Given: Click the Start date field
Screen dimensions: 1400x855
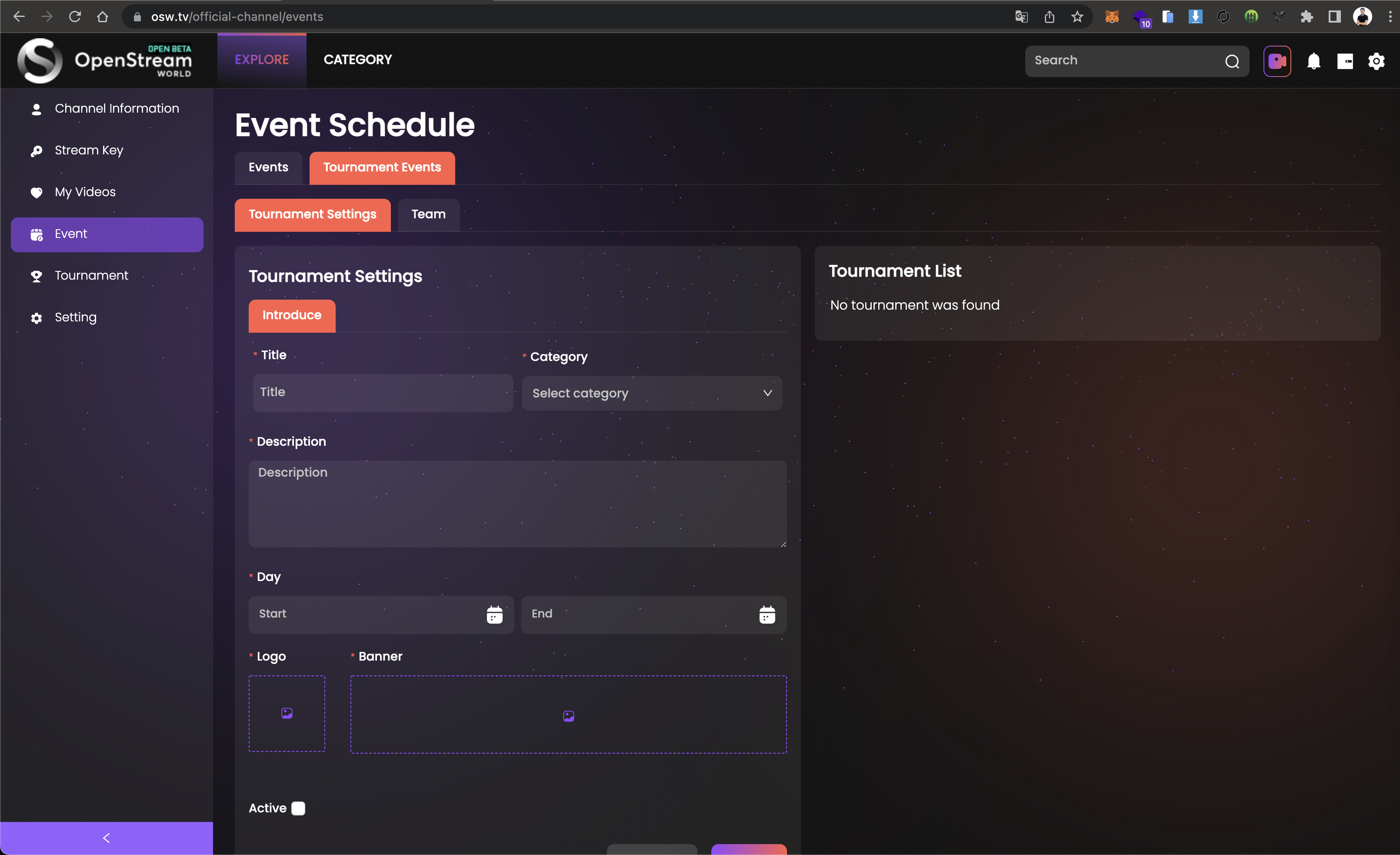Looking at the screenshot, I should (381, 615).
